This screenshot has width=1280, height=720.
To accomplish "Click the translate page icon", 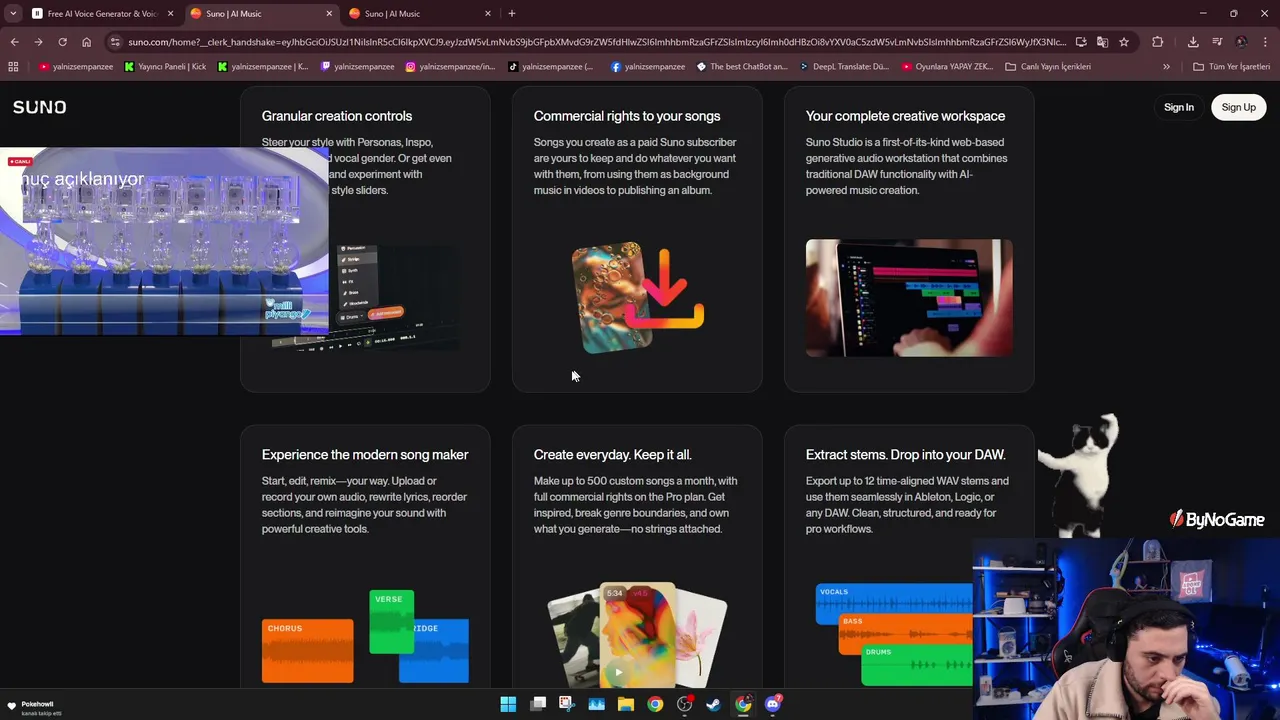I will [1102, 42].
